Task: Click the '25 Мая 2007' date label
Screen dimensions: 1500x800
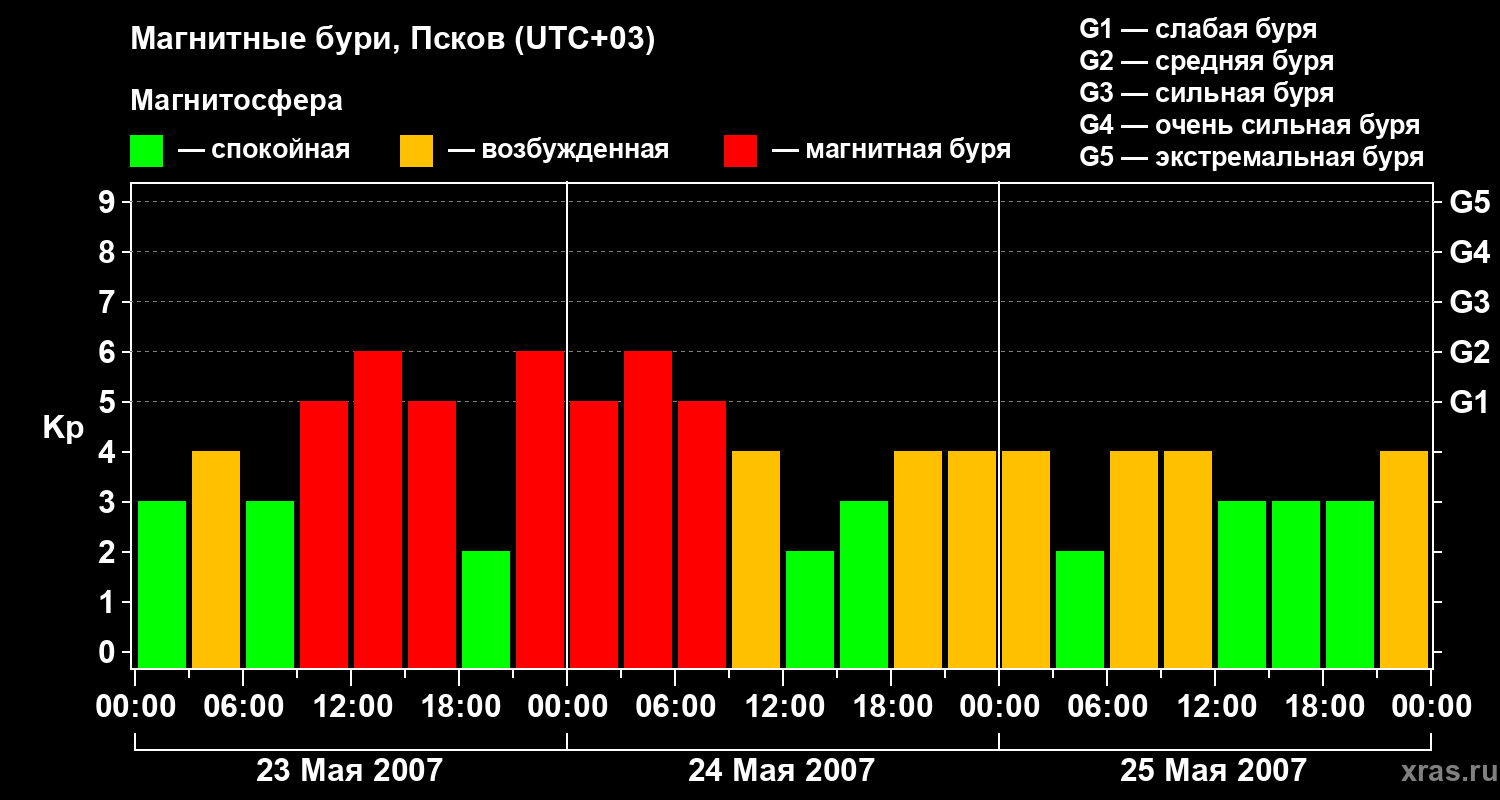Action: 1213,770
